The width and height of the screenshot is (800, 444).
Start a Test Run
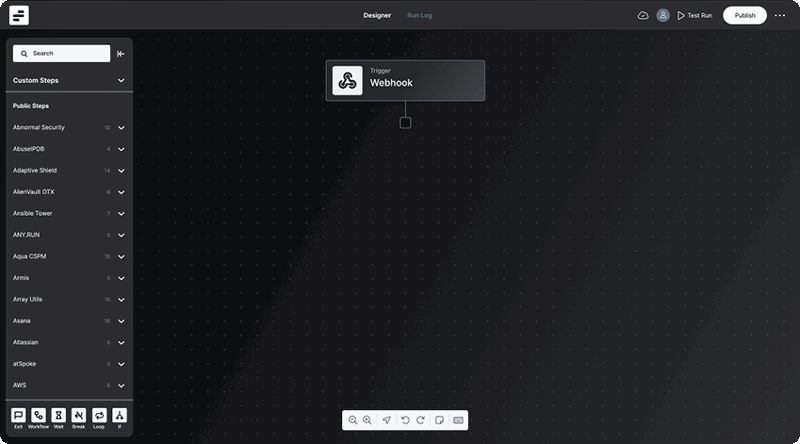694,15
